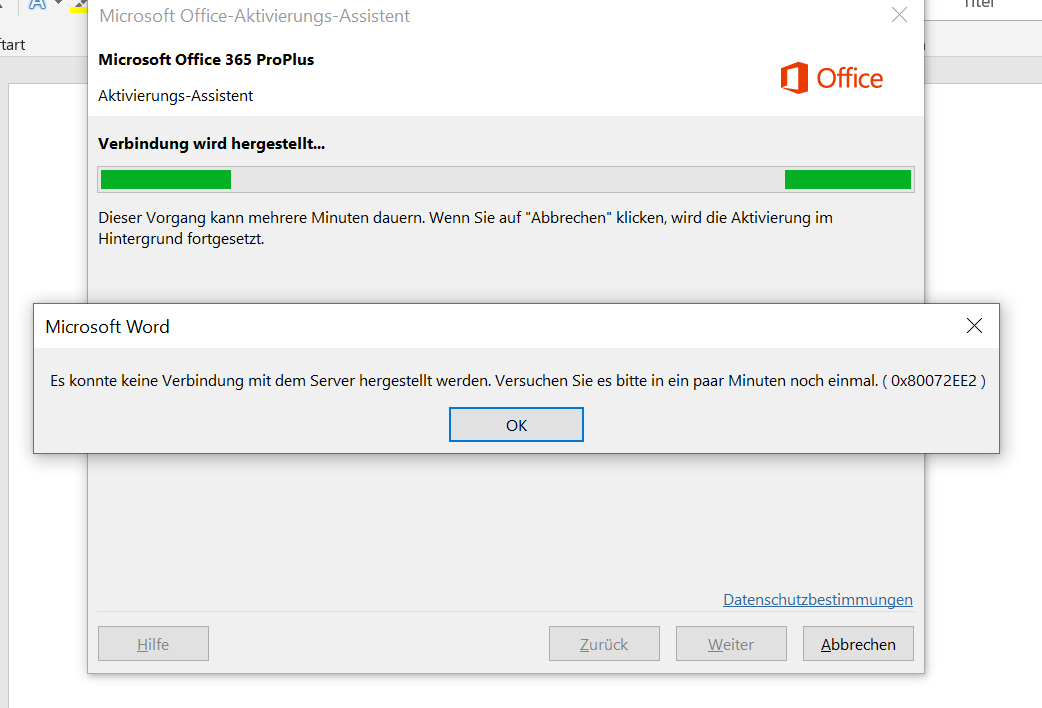Click the Hilfe button

click(154, 644)
